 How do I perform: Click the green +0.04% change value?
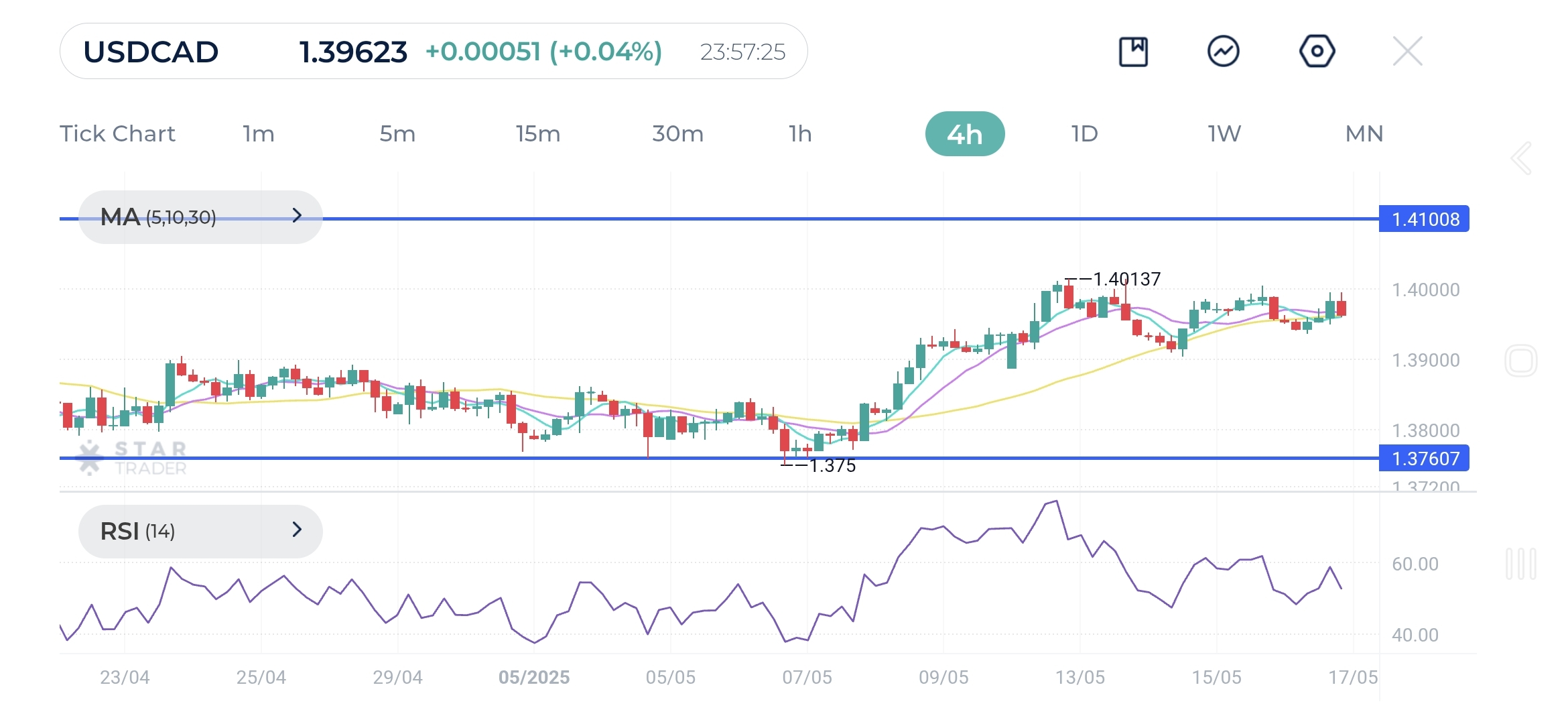pyautogui.click(x=604, y=50)
